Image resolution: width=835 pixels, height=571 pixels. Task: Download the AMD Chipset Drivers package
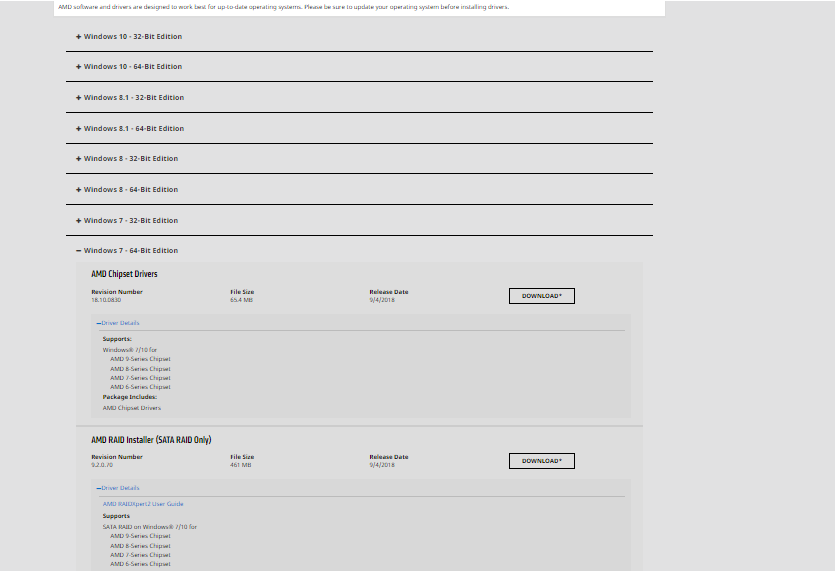click(x=542, y=296)
